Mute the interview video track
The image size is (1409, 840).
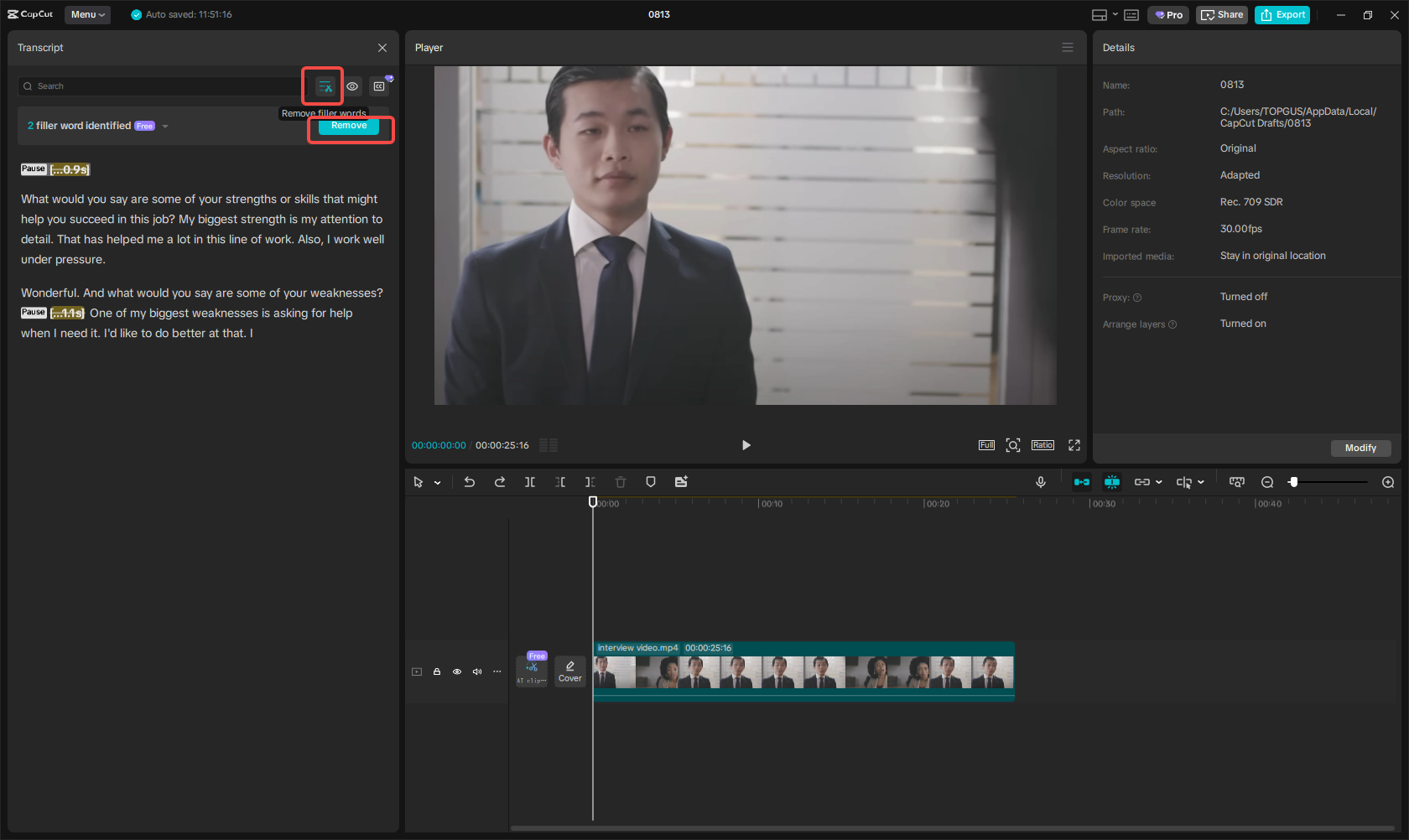(476, 671)
